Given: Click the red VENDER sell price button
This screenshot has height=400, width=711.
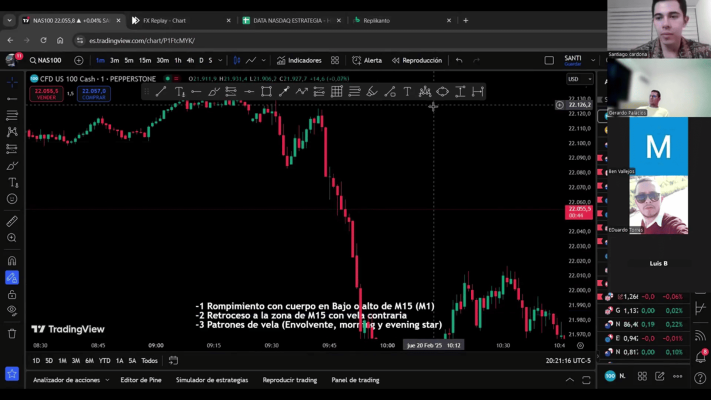Looking at the screenshot, I should (x=46, y=93).
